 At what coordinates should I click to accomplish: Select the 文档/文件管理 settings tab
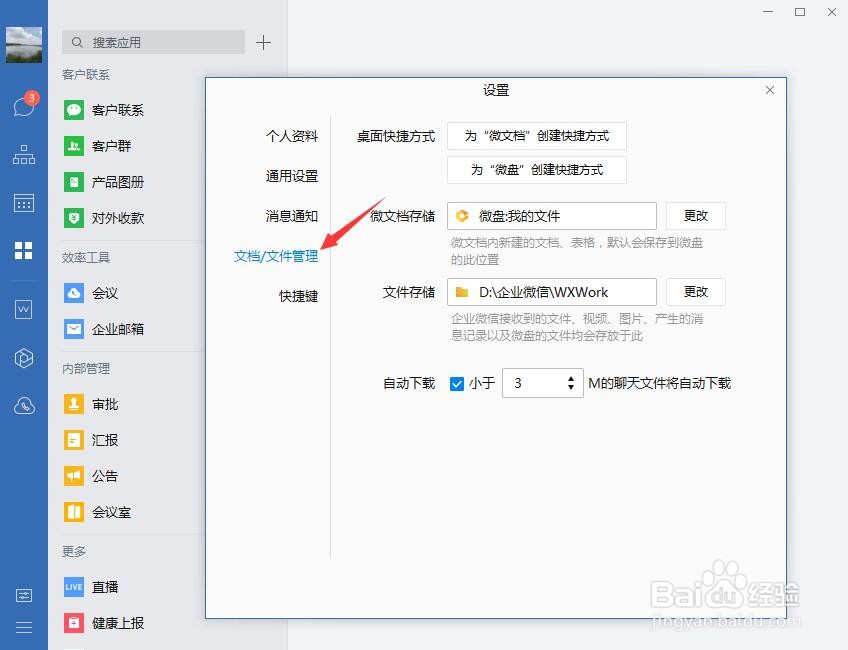[276, 256]
